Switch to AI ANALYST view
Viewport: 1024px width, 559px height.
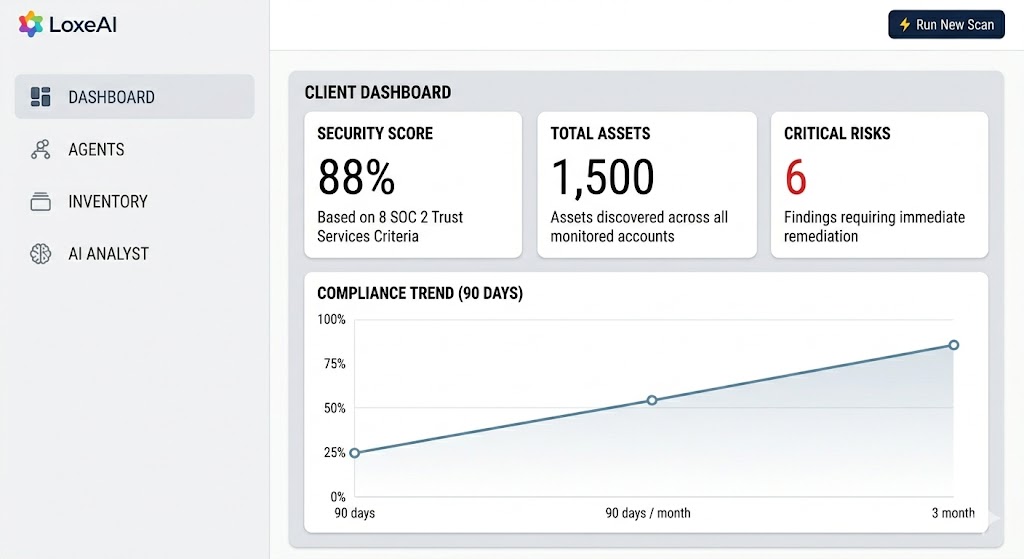click(x=108, y=253)
